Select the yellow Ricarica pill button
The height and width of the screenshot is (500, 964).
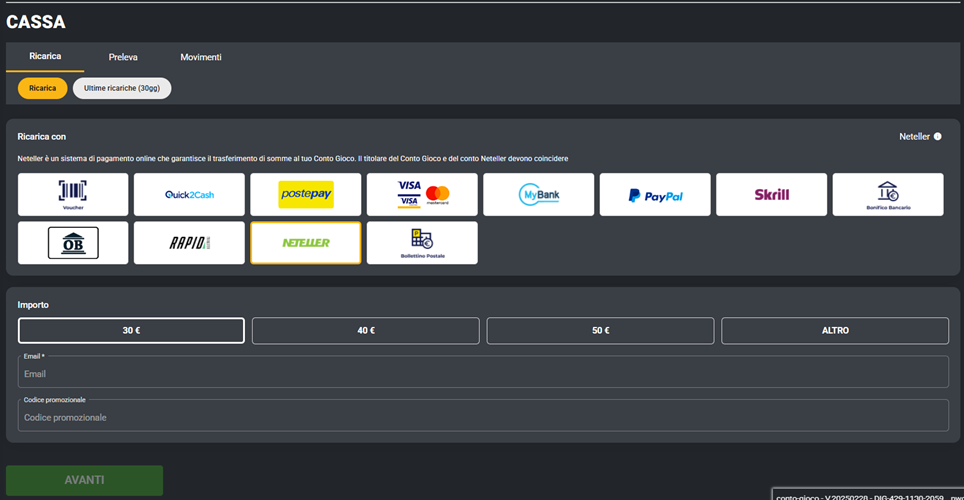click(42, 88)
